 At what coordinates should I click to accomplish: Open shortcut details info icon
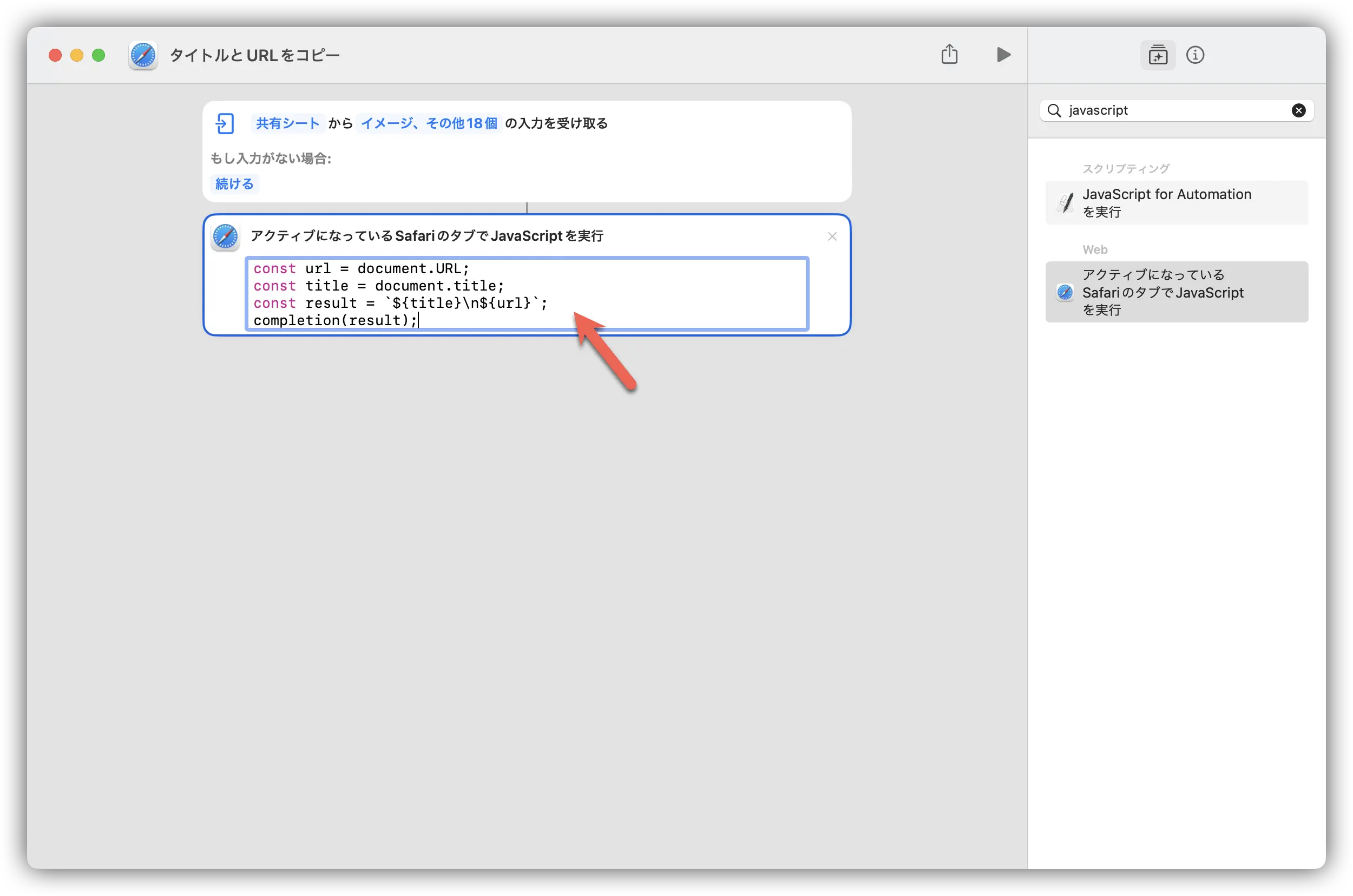click(1194, 55)
